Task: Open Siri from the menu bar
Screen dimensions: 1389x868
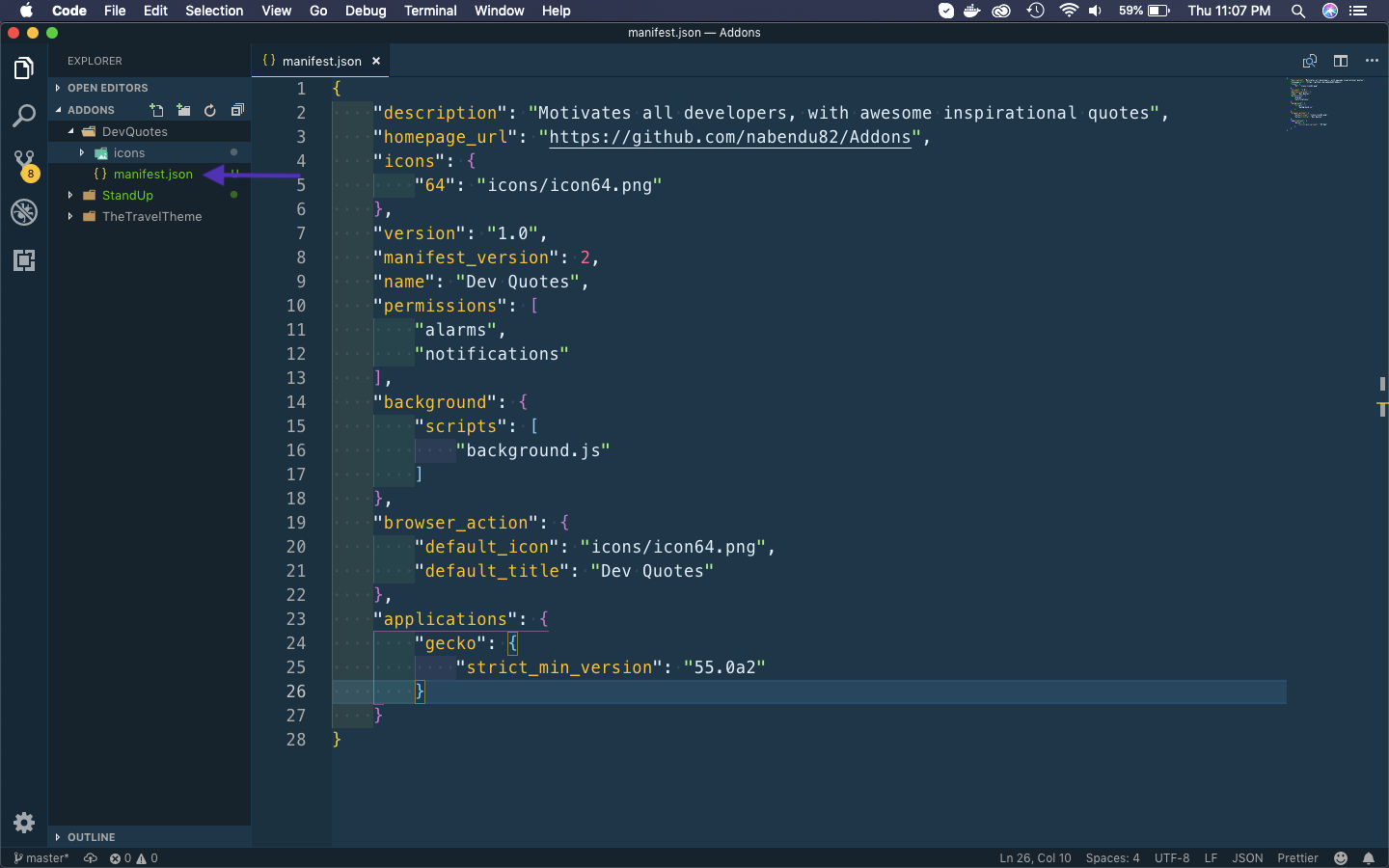Action: [x=1330, y=11]
